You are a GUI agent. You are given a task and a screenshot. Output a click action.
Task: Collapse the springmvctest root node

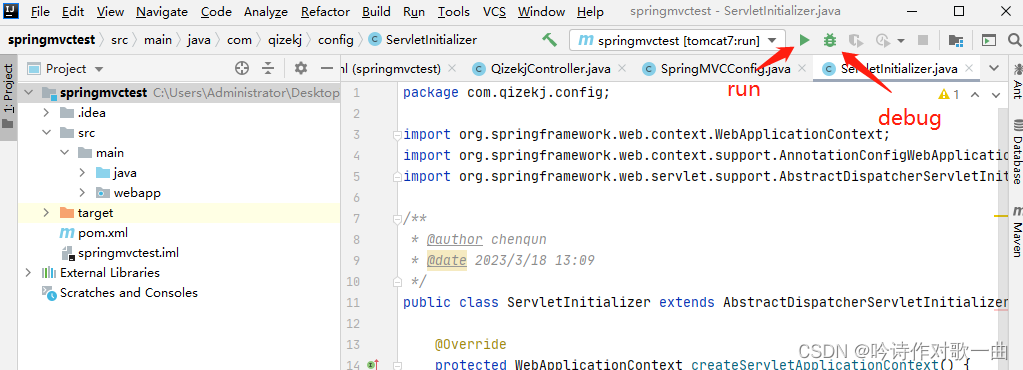coord(28,93)
